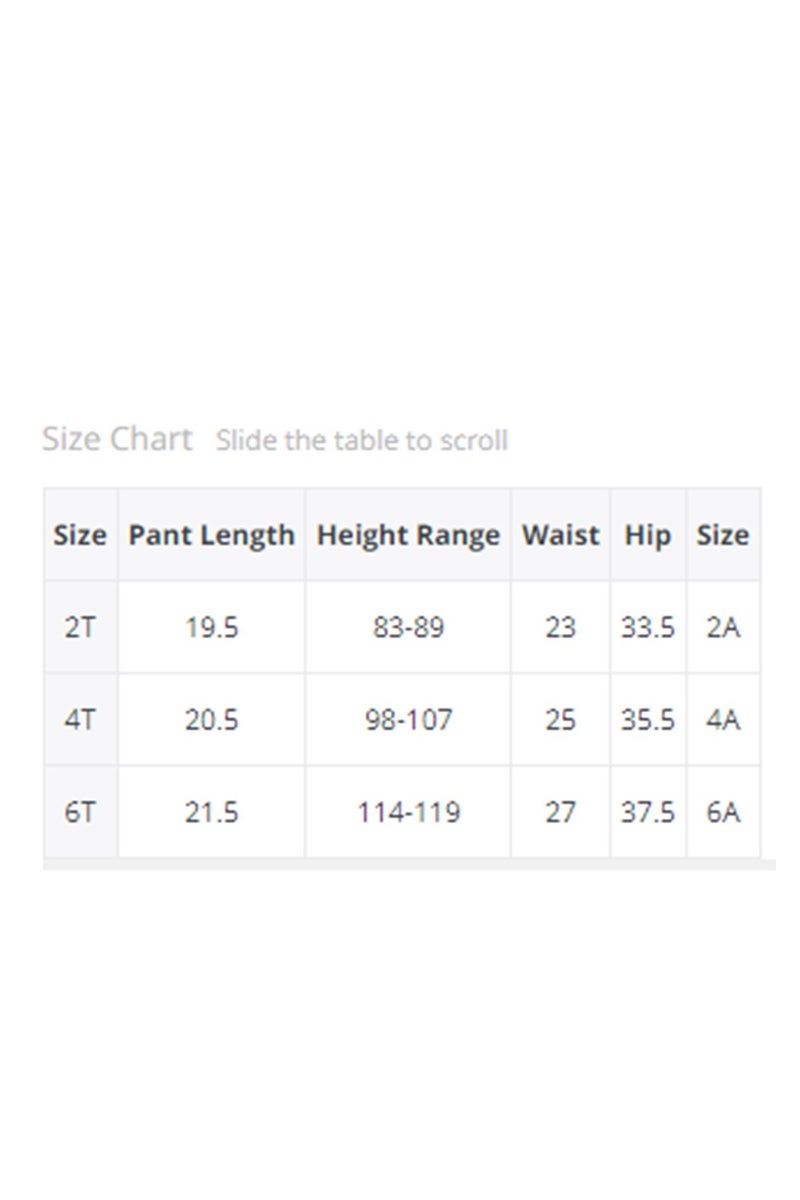The width and height of the screenshot is (800, 1200).
Task: Click the 'Slide the table to scroll' hint
Action: [x=362, y=440]
